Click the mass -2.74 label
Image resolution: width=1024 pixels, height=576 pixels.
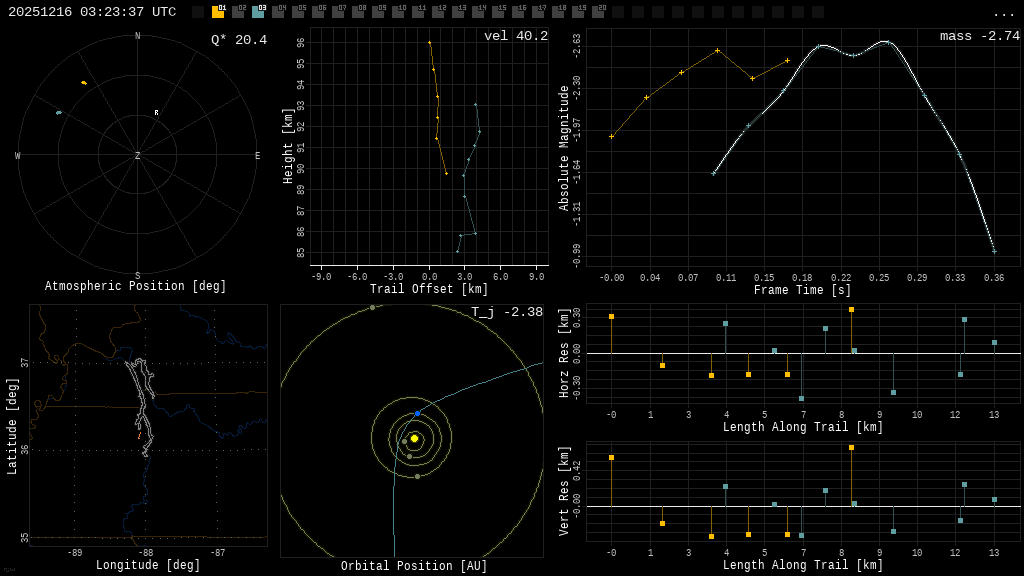pos(979,36)
